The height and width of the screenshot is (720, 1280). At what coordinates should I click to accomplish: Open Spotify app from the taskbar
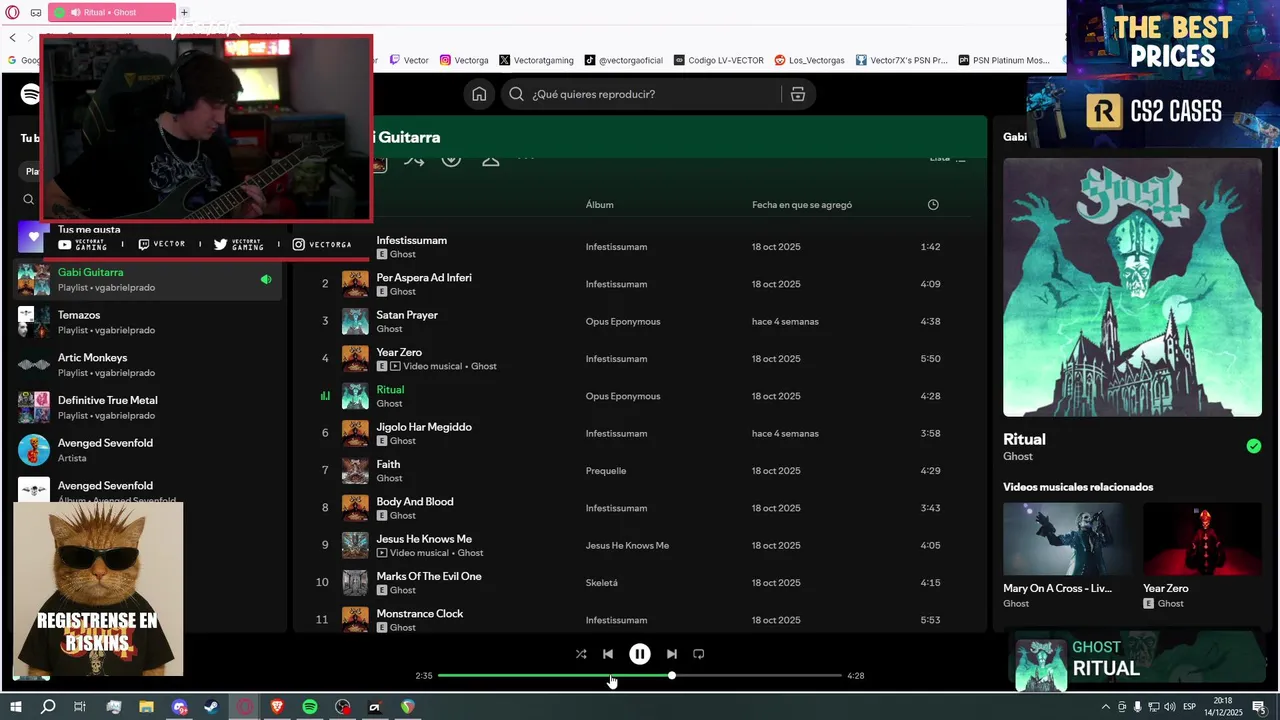tap(310, 707)
